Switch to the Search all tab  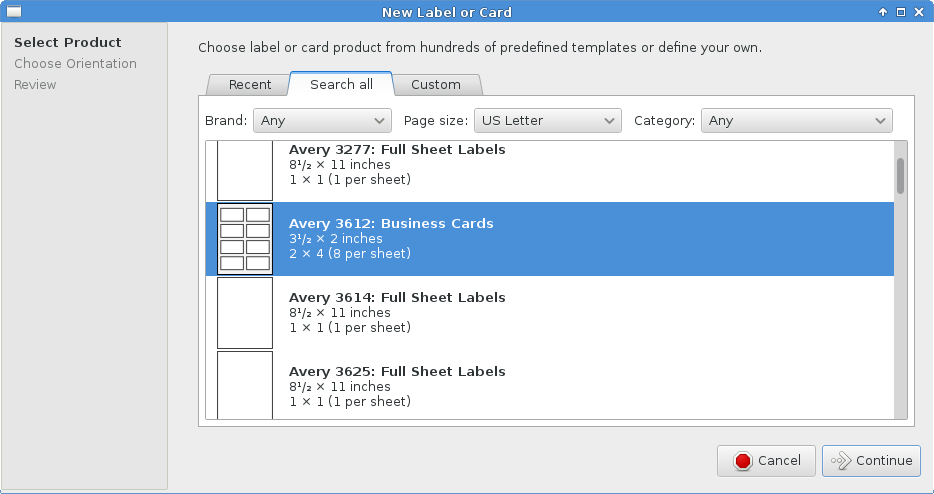point(341,84)
